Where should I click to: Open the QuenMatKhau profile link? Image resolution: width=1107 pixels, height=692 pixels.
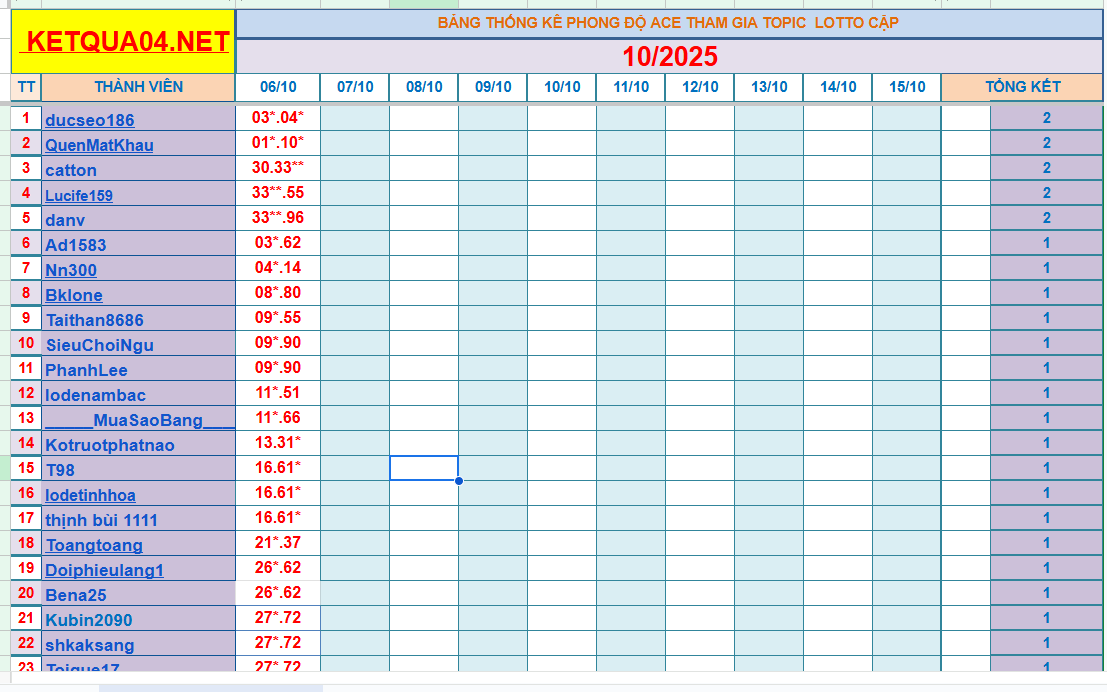tap(99, 143)
